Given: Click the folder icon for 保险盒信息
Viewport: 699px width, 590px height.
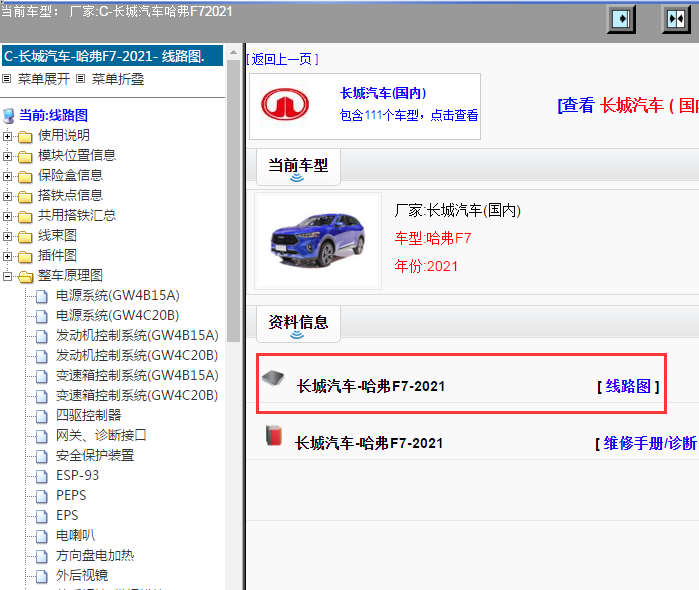Looking at the screenshot, I should pyautogui.click(x=25, y=176).
